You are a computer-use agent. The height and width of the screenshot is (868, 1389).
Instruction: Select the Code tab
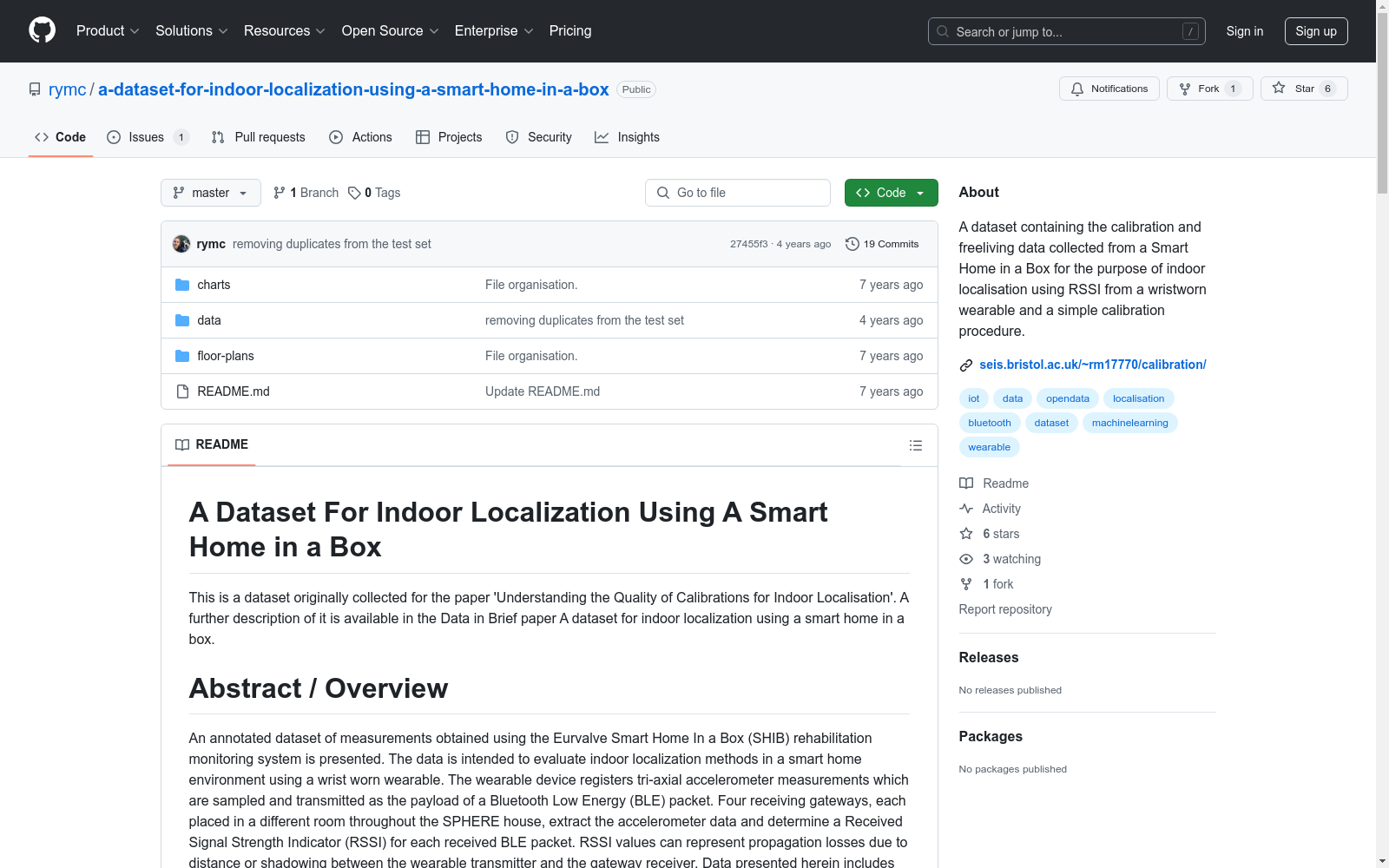[x=61, y=137]
